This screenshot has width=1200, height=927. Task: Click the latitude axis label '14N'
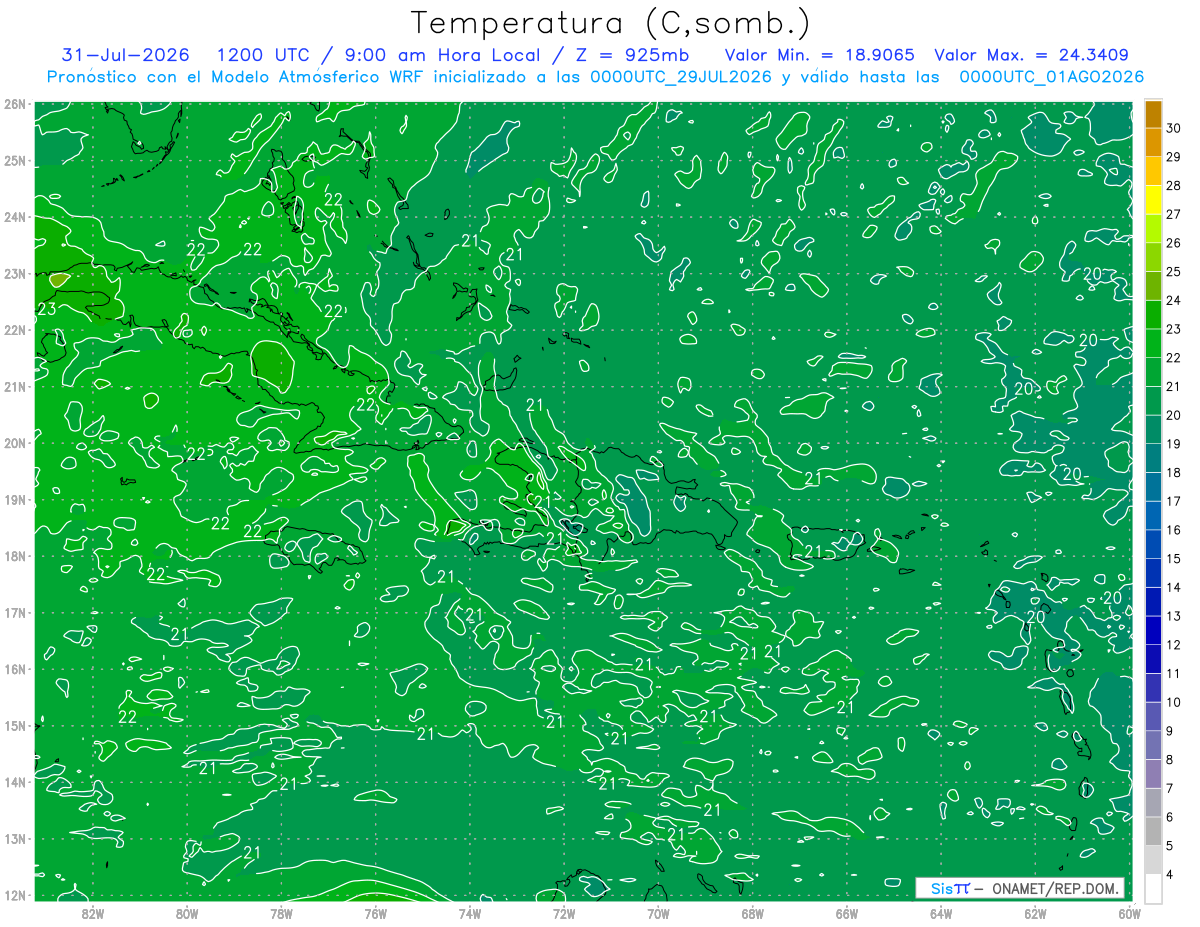[15, 782]
